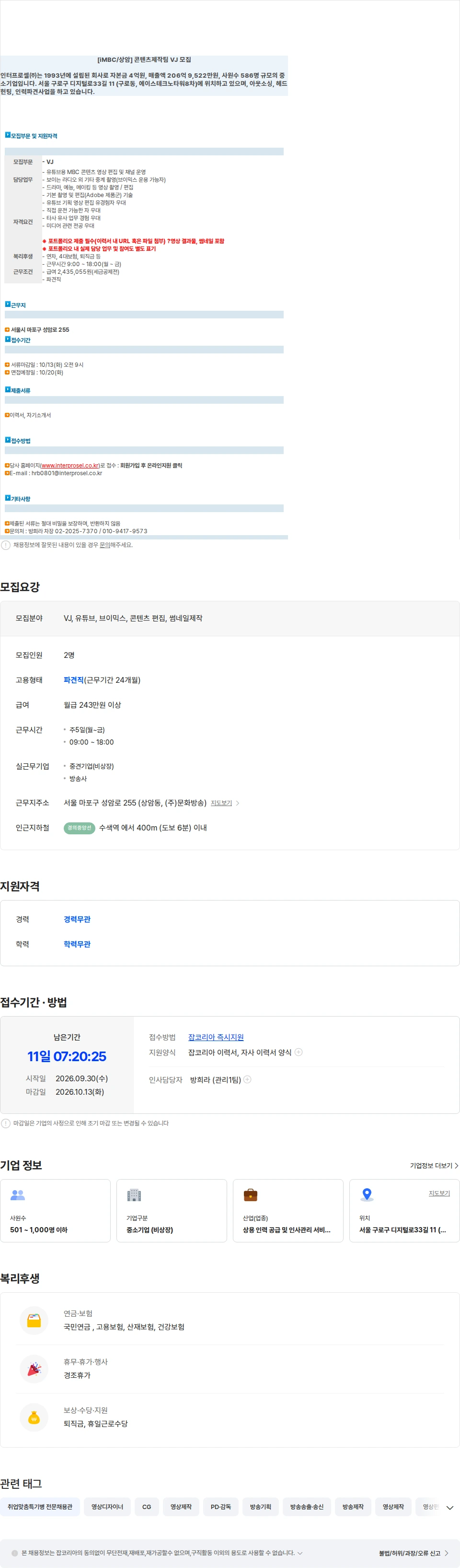Click the deadline notice info icon
460x1568 pixels.
pos(5,1123)
